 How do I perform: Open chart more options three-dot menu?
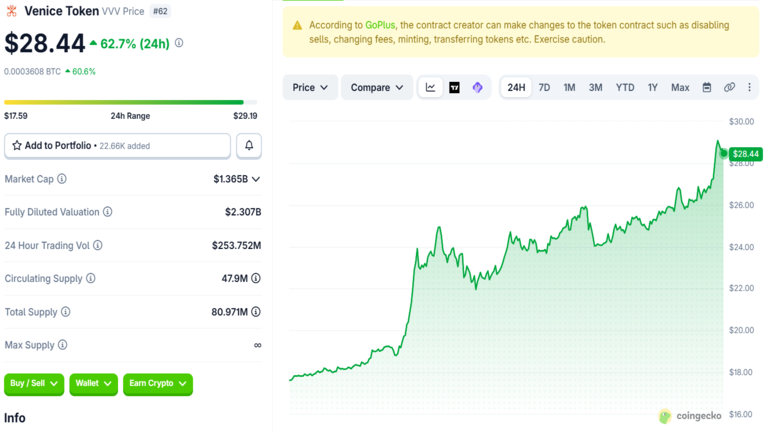(749, 87)
